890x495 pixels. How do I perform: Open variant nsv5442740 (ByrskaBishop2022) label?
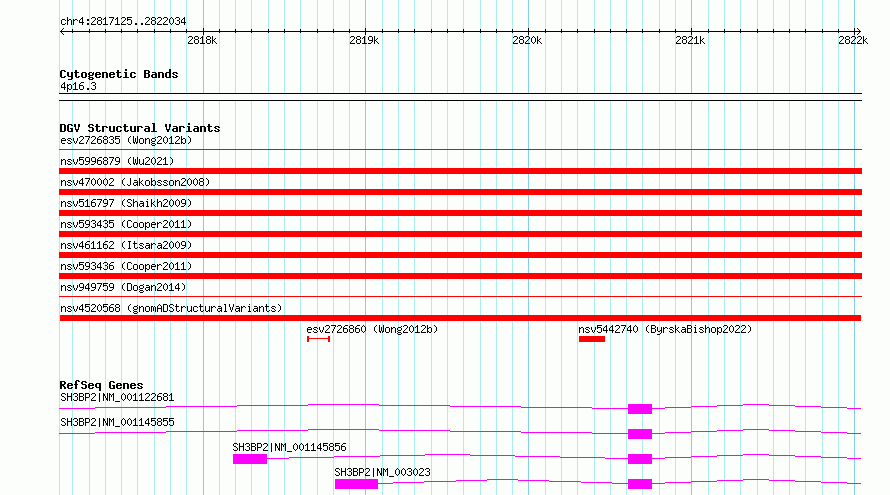tap(665, 329)
